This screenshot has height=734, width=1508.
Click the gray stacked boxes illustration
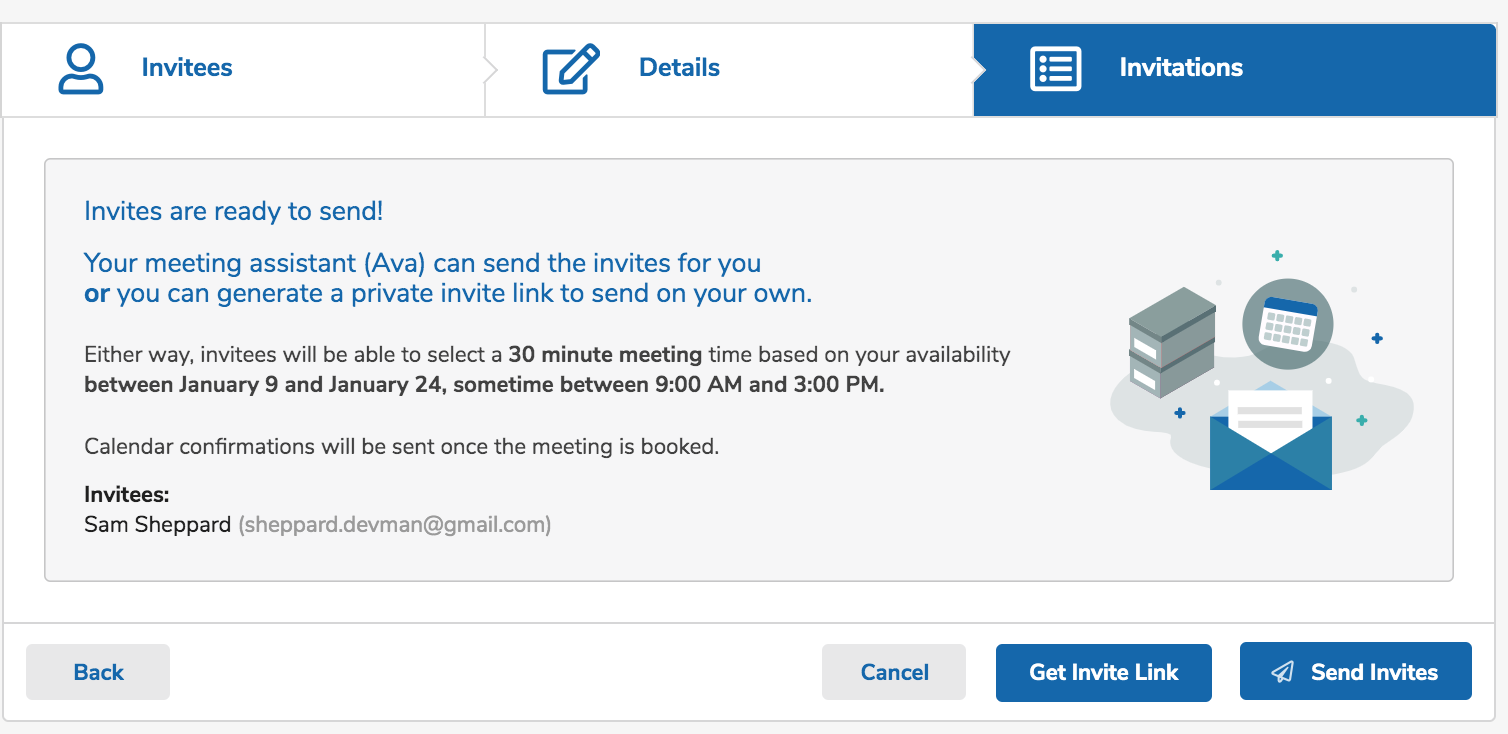(1171, 341)
